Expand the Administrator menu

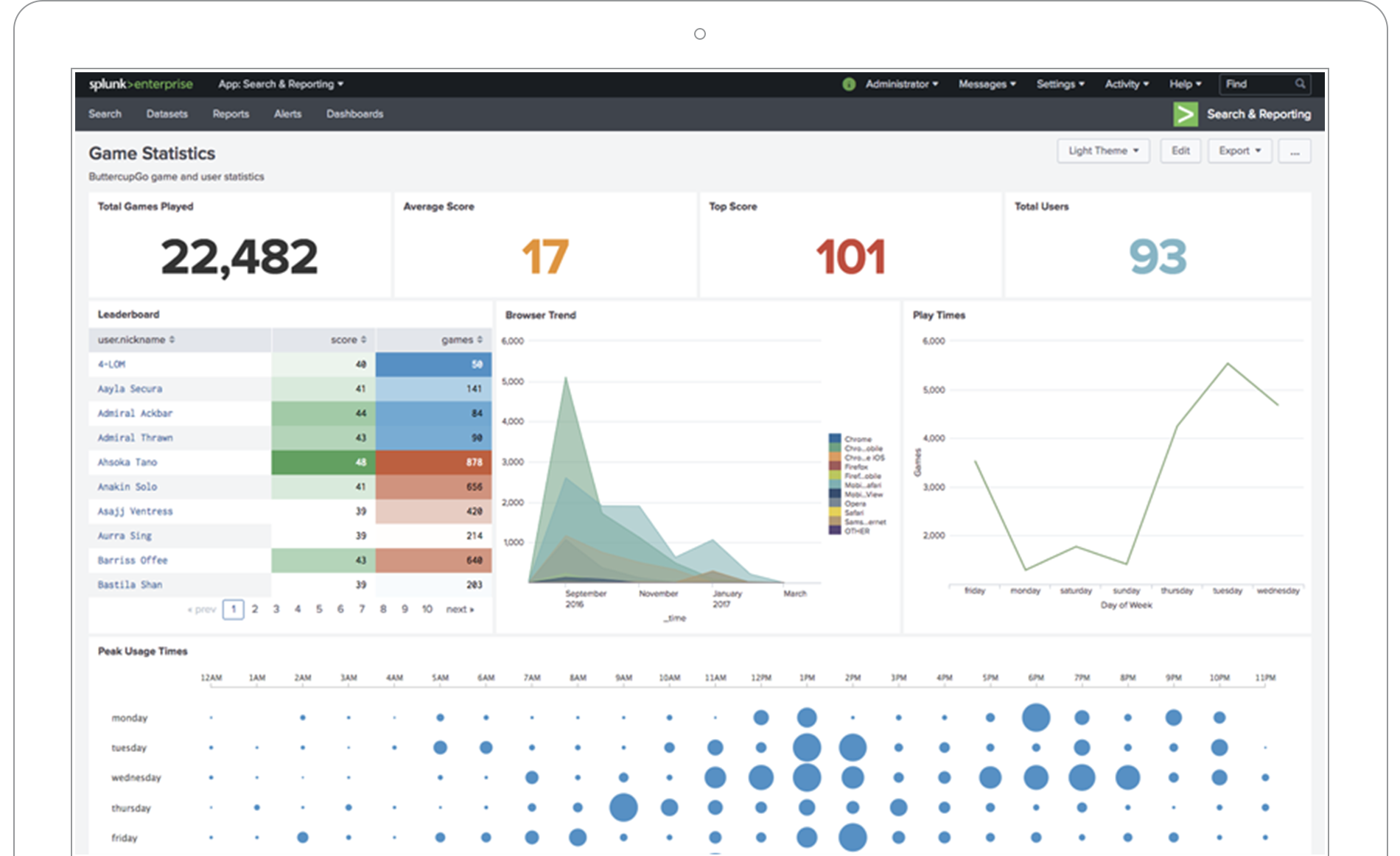tap(900, 84)
